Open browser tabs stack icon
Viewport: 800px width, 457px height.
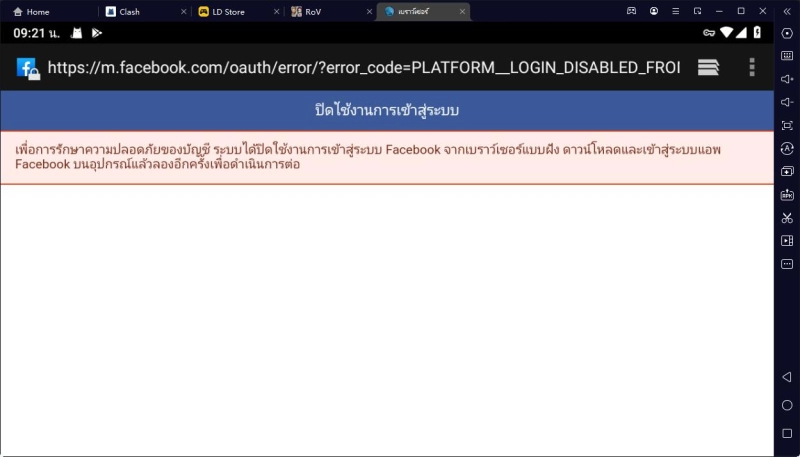click(x=708, y=67)
